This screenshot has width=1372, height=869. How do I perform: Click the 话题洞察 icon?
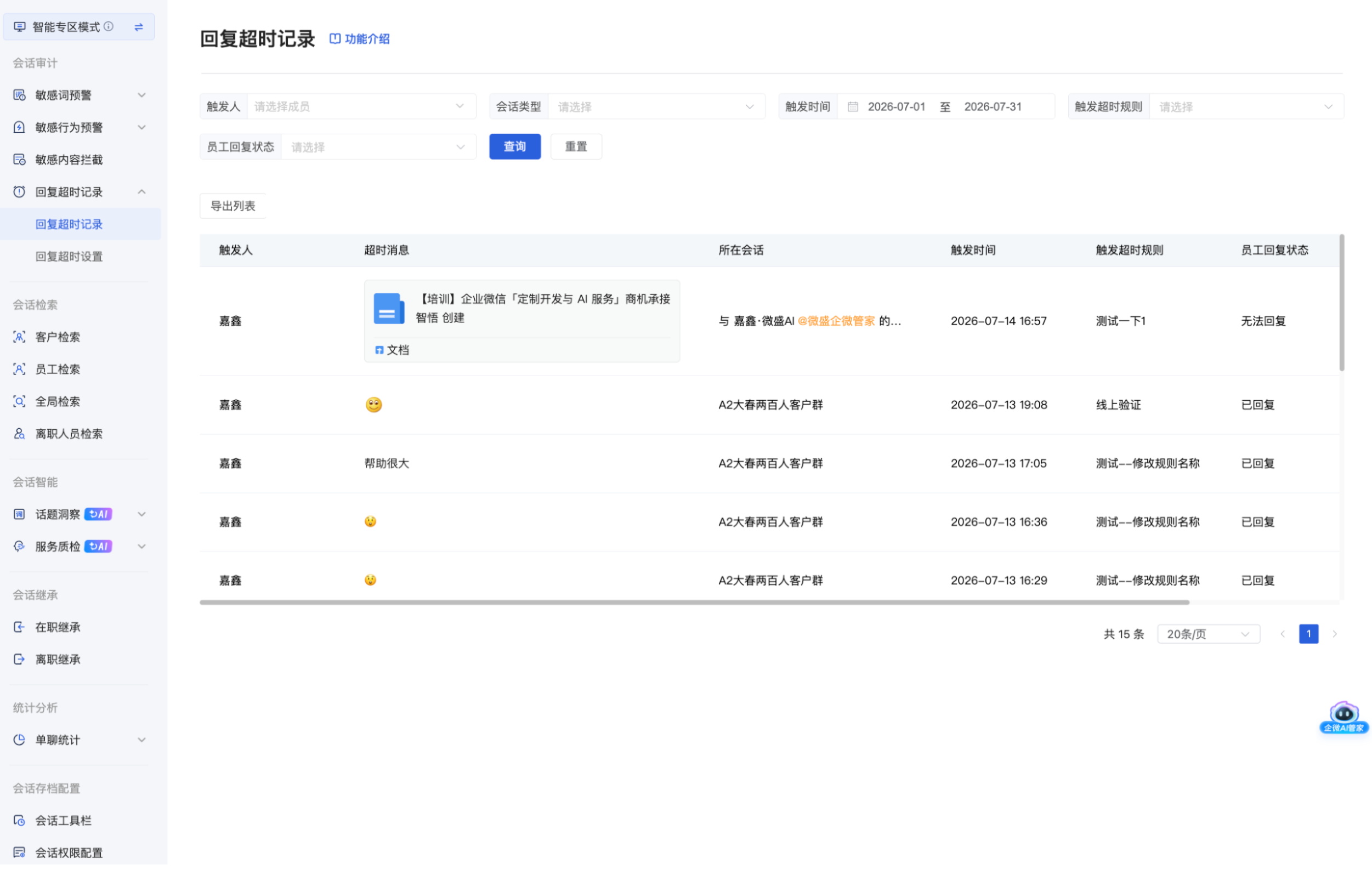(19, 515)
